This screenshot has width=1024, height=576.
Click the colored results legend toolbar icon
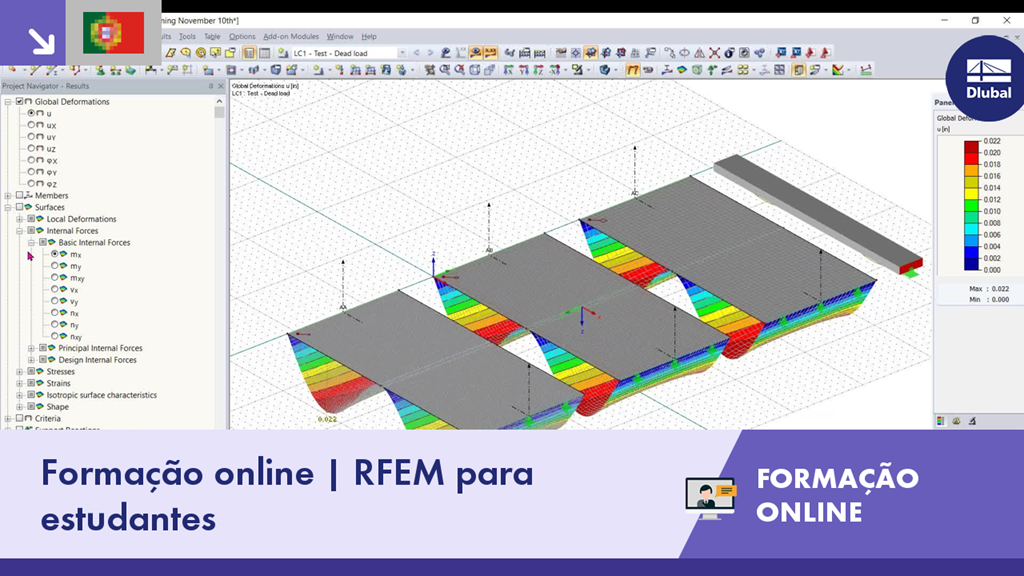point(838,70)
